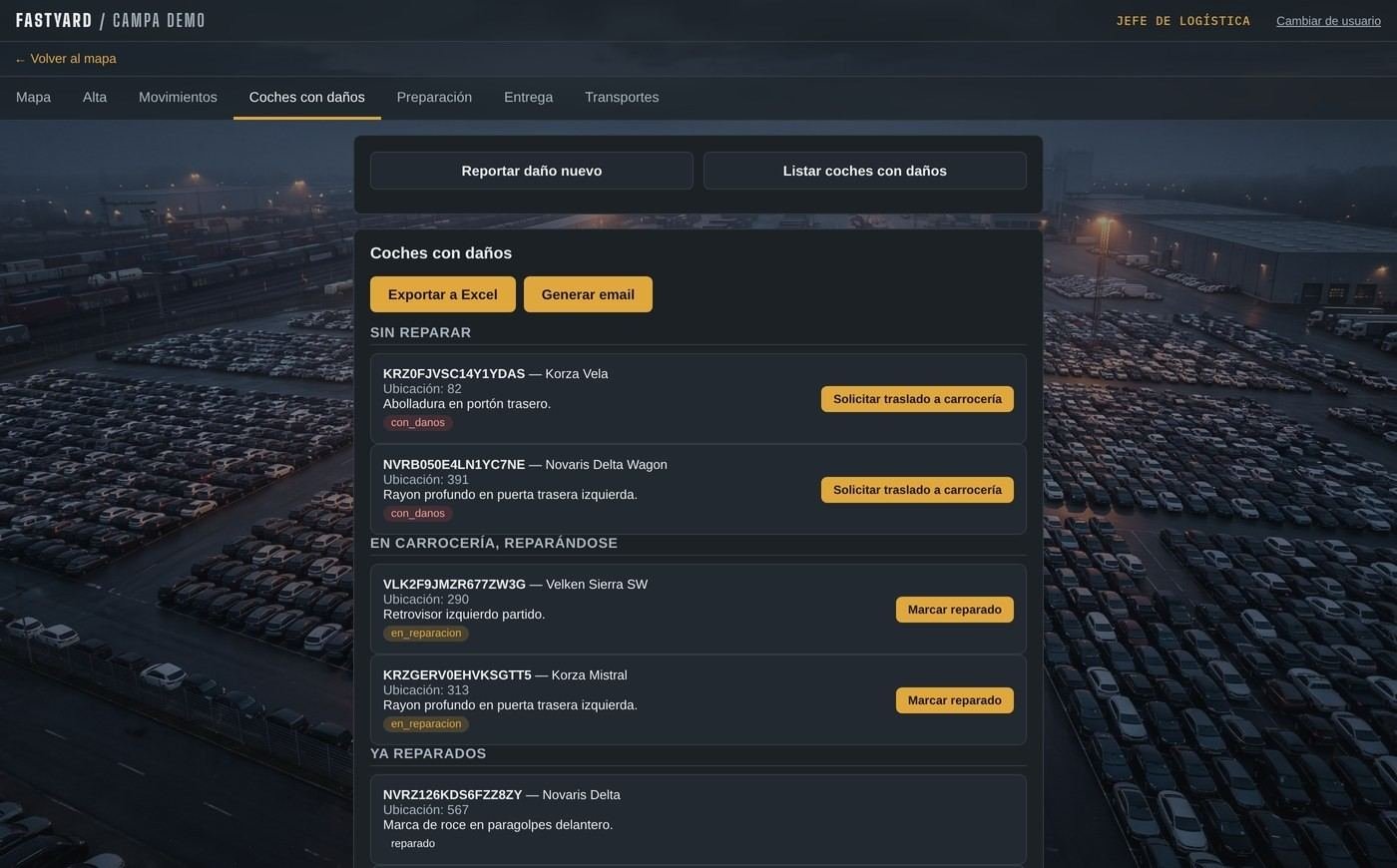
Task: Click VIN VLK2F9JMZR677ZW3G
Action: tap(454, 585)
